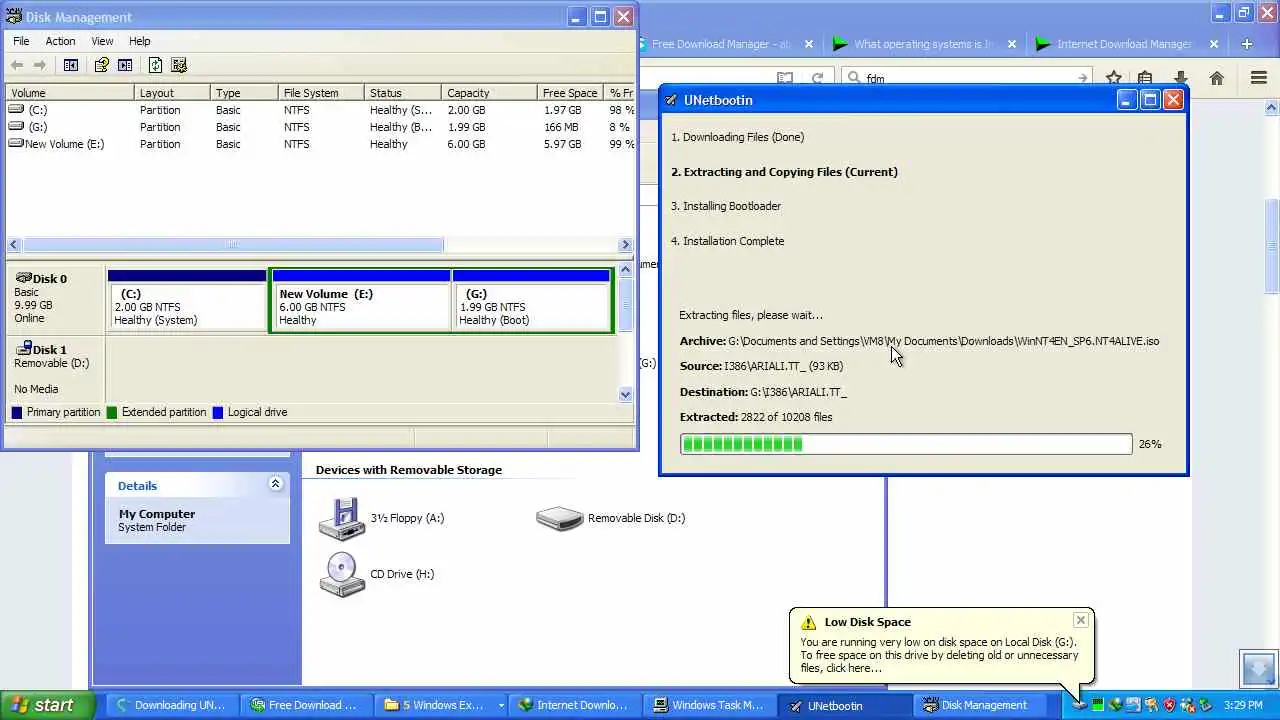Select the (C:) volume row
1280x720 pixels.
(x=320, y=110)
